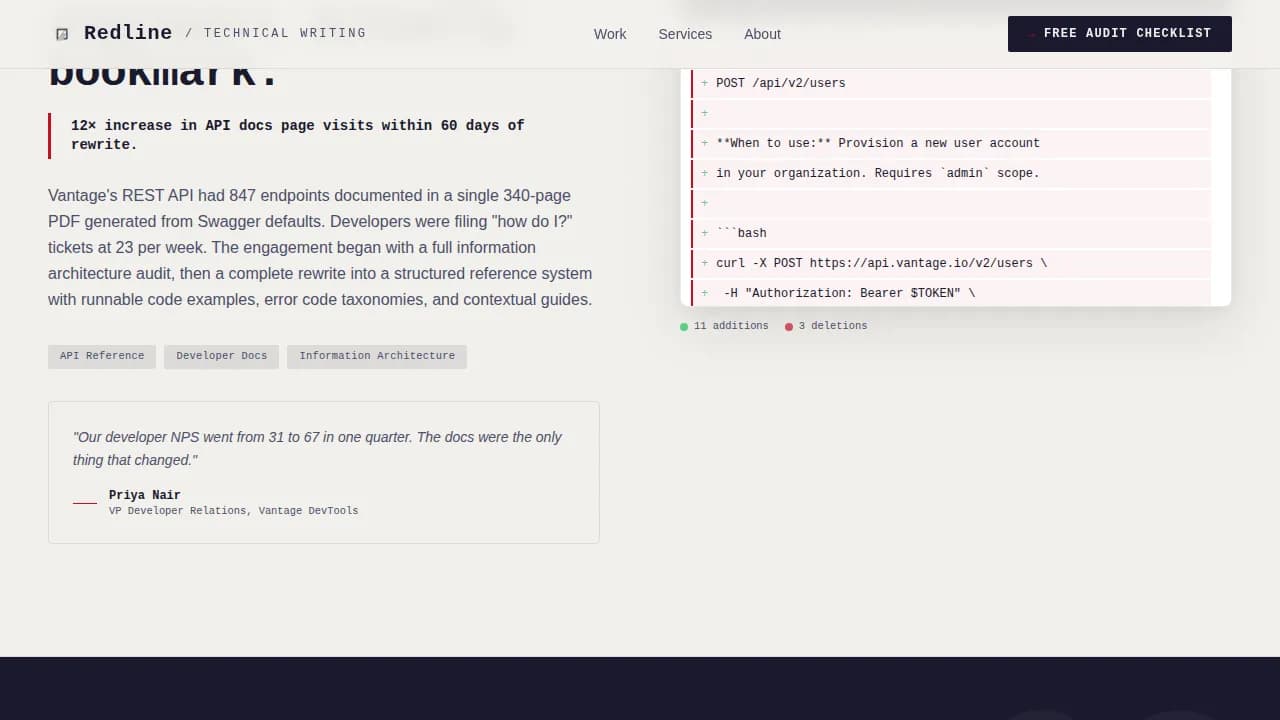Click 'VP Developer Relations, Vantage DevTools' text

tap(233, 511)
